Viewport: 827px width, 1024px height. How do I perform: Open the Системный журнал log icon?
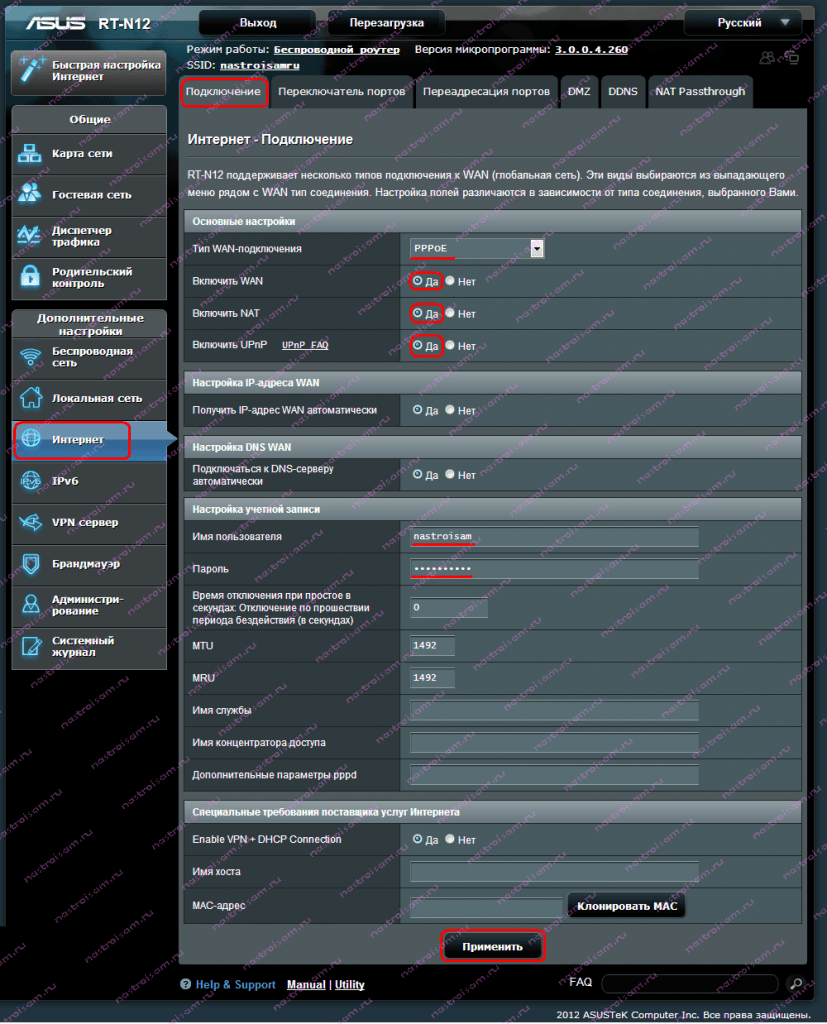coord(30,646)
